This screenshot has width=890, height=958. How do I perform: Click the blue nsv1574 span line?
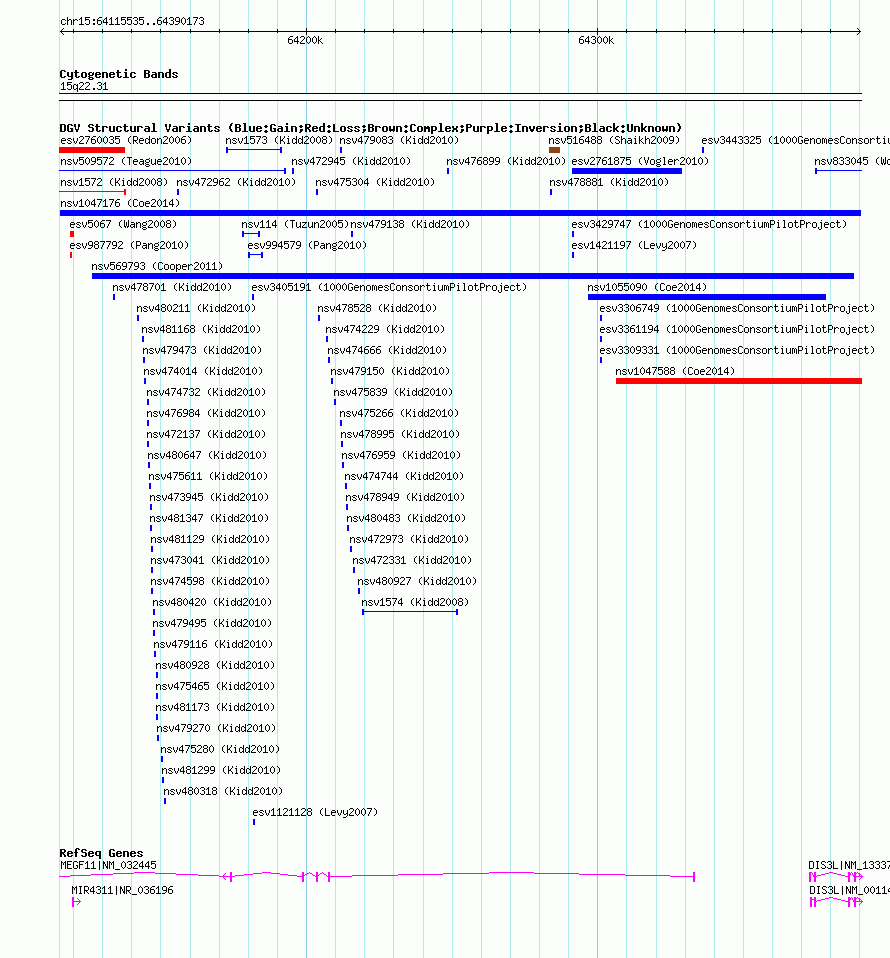point(410,612)
